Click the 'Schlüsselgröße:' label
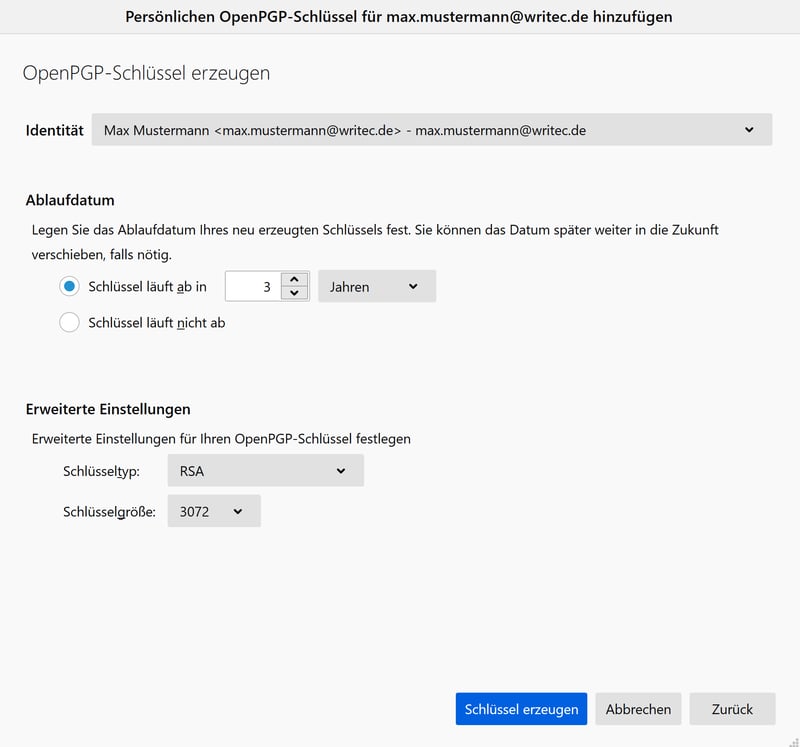800x747 pixels. tap(109, 512)
